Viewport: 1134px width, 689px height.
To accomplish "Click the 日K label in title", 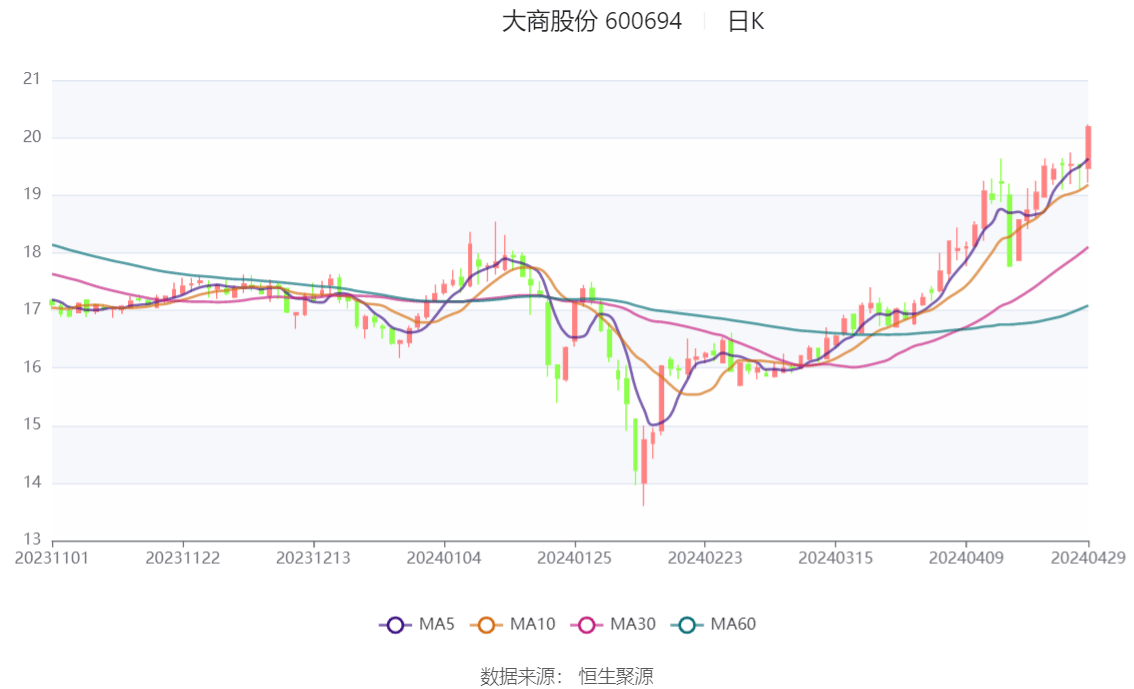I will (x=746, y=22).
